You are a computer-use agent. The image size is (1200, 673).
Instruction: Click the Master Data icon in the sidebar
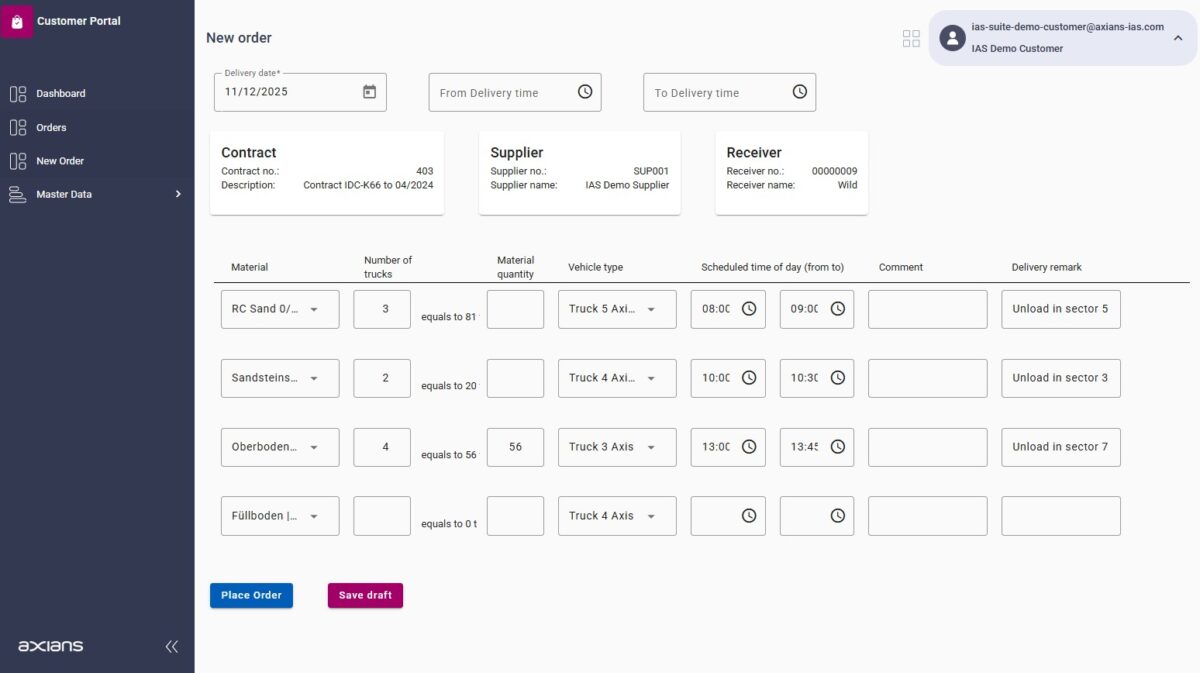17,194
